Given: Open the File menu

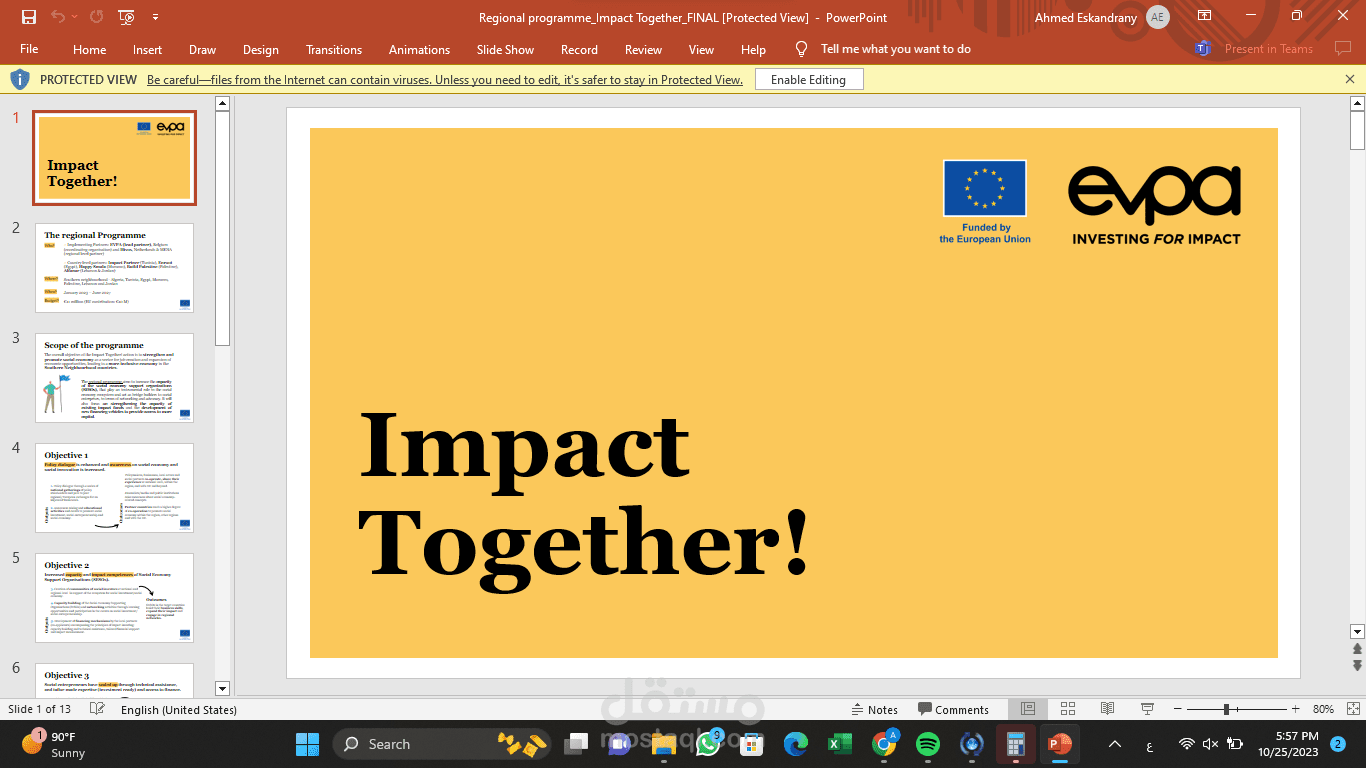Looking at the screenshot, I should pyautogui.click(x=29, y=49).
